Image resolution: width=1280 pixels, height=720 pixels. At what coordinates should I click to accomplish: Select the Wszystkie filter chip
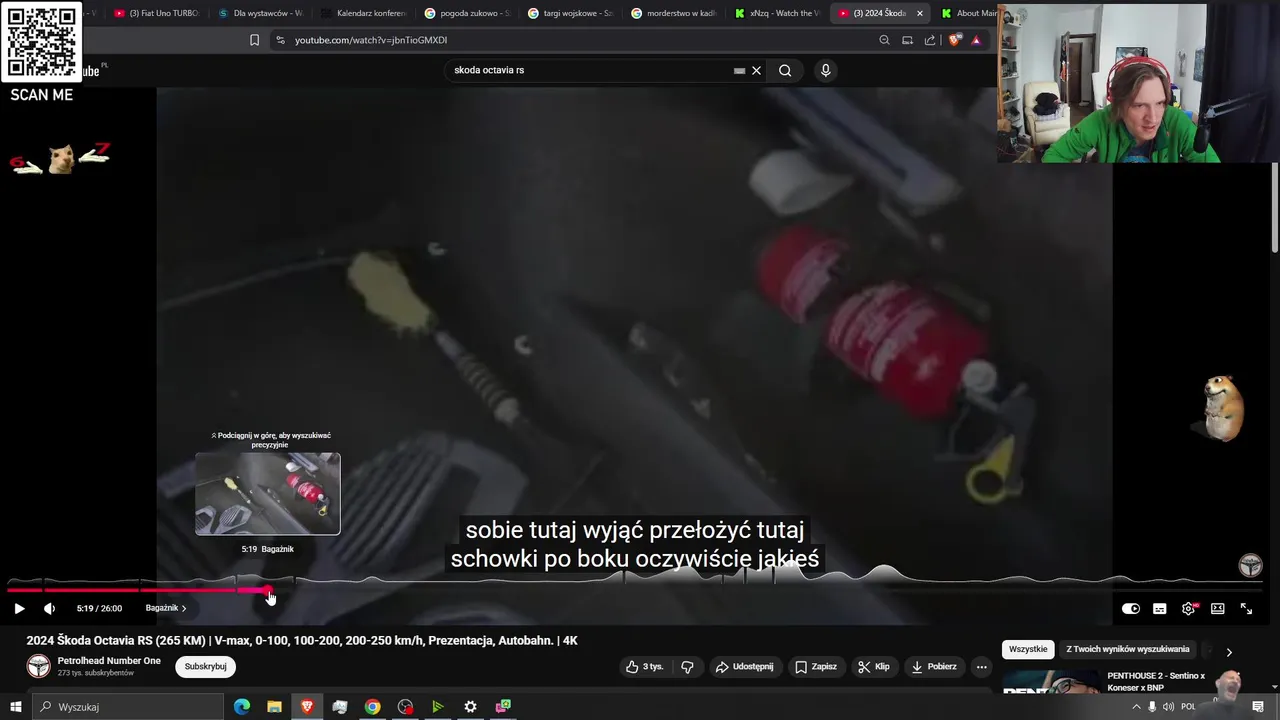pos(1028,649)
